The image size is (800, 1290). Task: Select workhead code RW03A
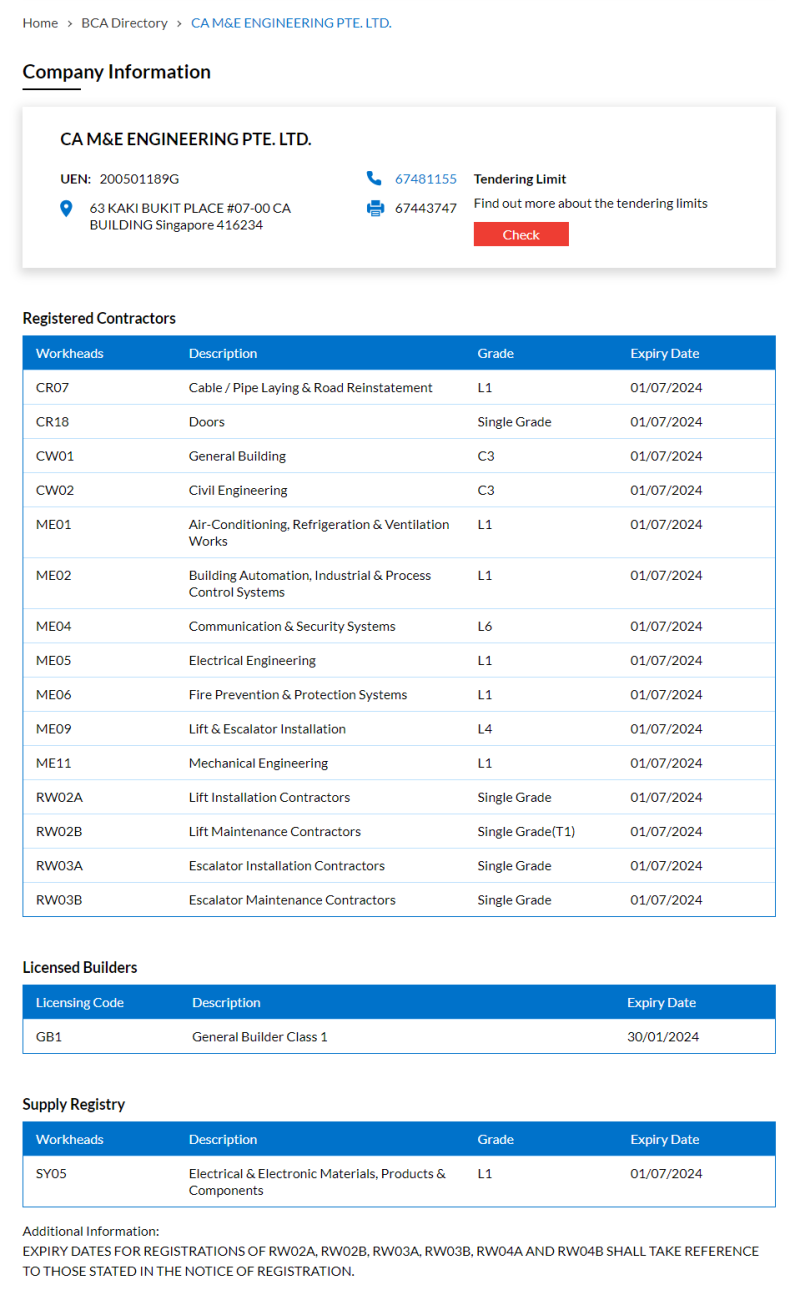point(59,865)
